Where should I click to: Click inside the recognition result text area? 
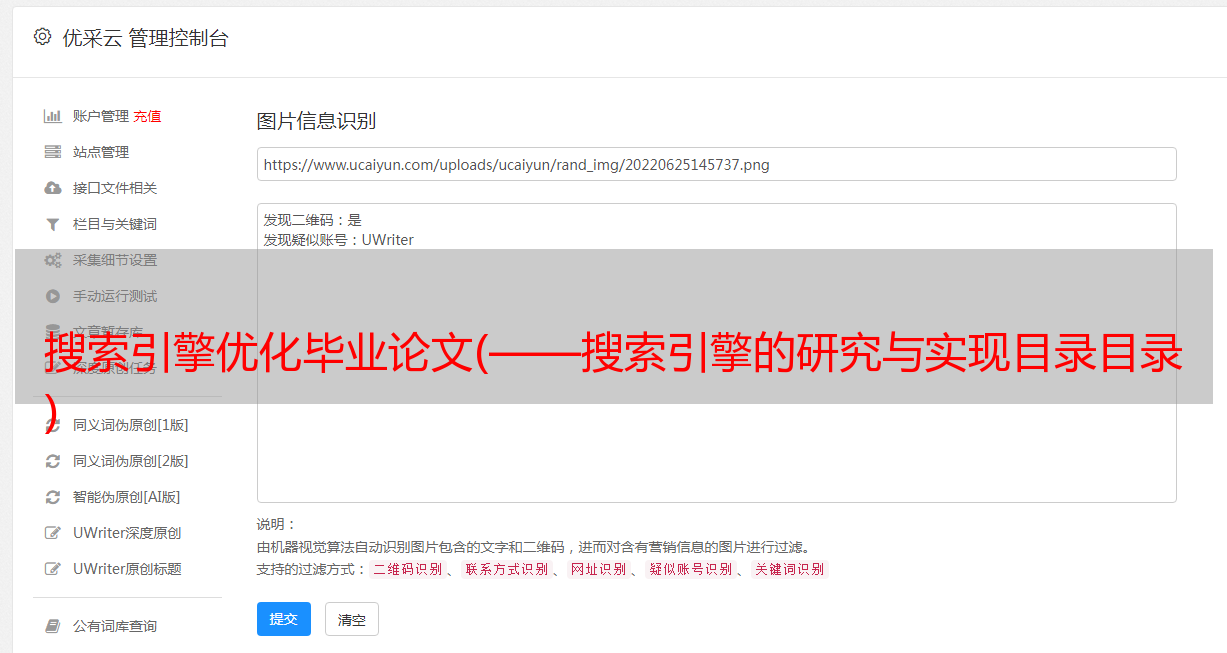[716, 352]
